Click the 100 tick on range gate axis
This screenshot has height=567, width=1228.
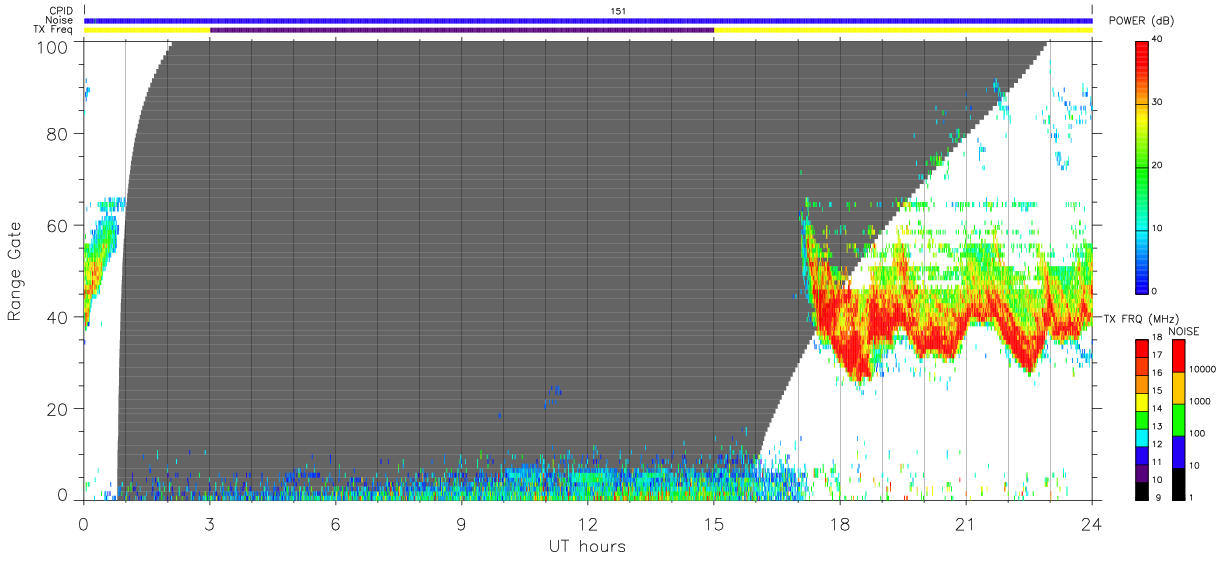coord(53,47)
